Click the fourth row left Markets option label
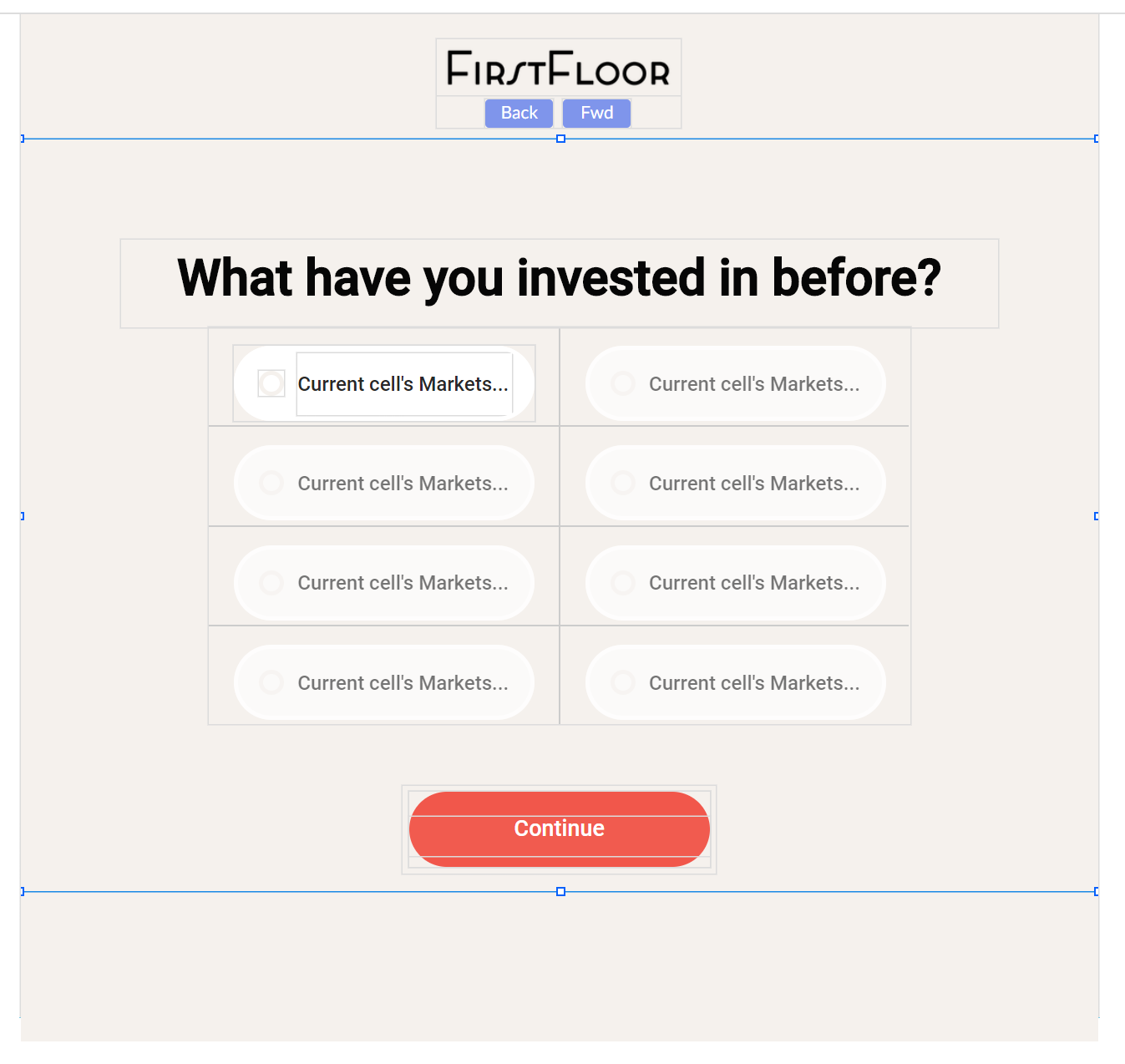Viewport: 1125px width, 1064px height. pyautogui.click(x=403, y=683)
